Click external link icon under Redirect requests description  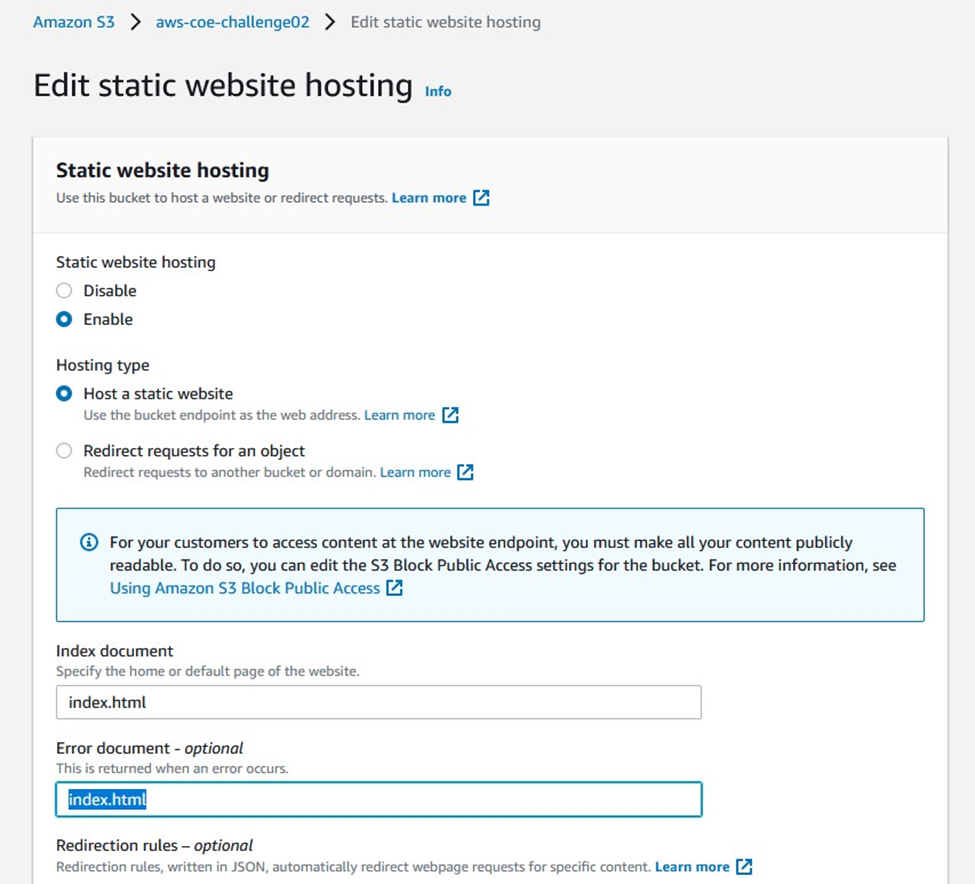[465, 472]
